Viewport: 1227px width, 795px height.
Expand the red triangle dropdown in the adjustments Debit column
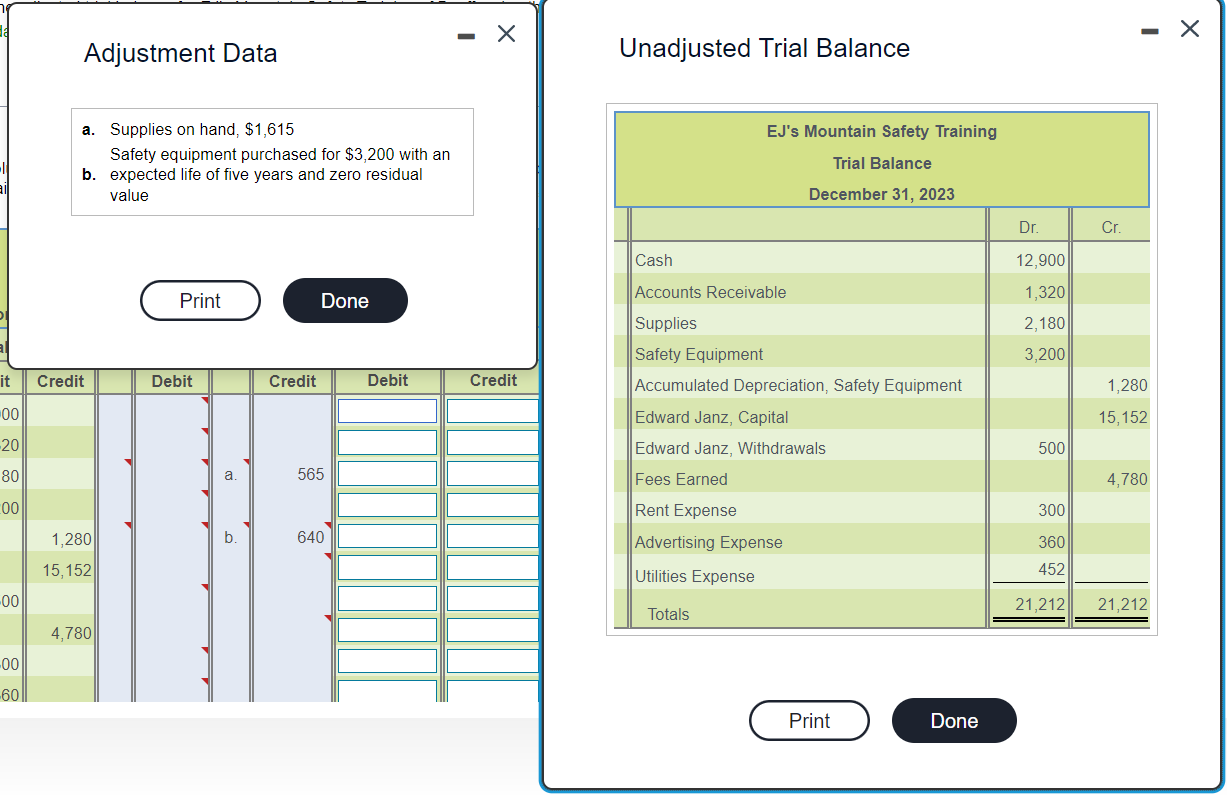pos(205,397)
